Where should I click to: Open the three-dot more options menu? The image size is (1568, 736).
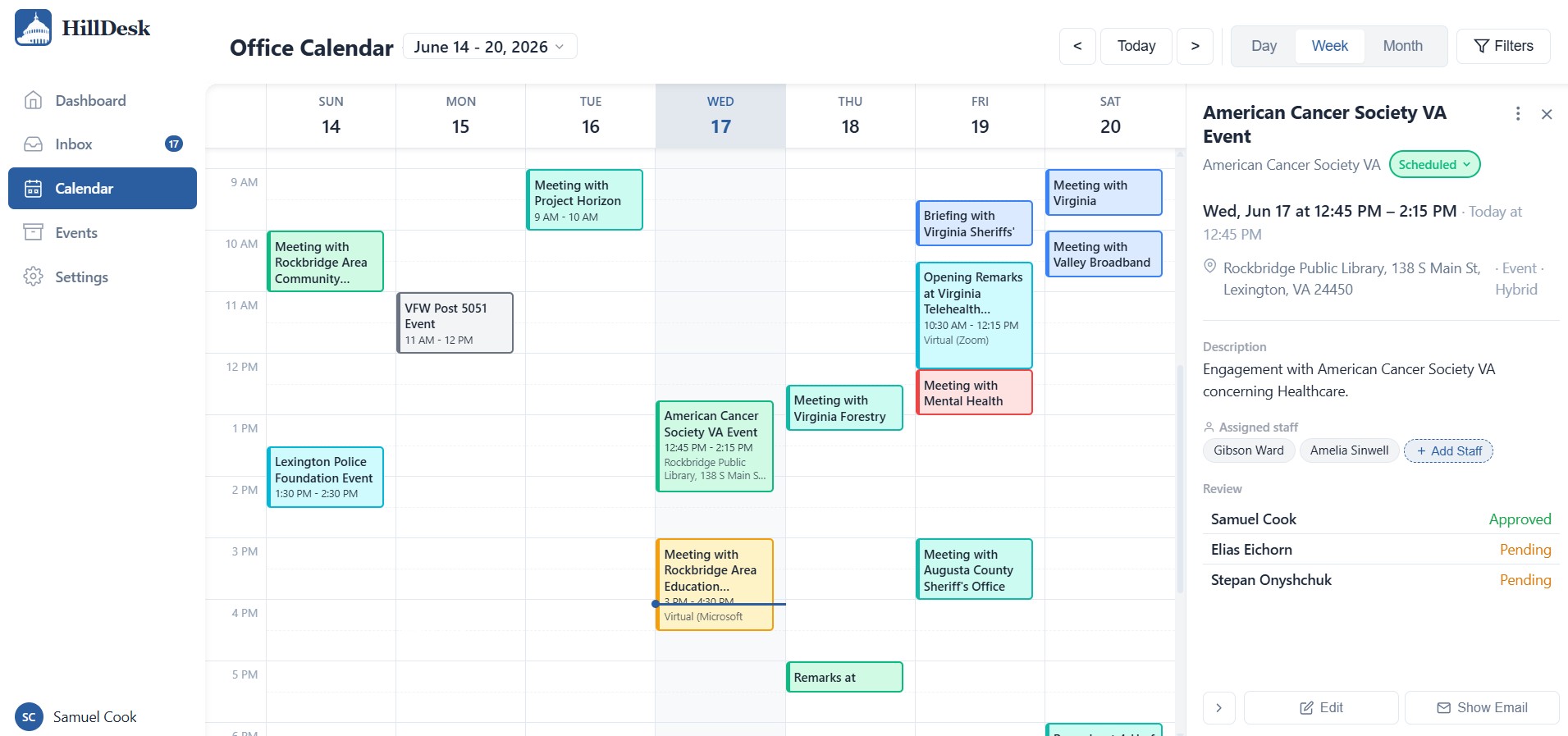click(x=1518, y=114)
